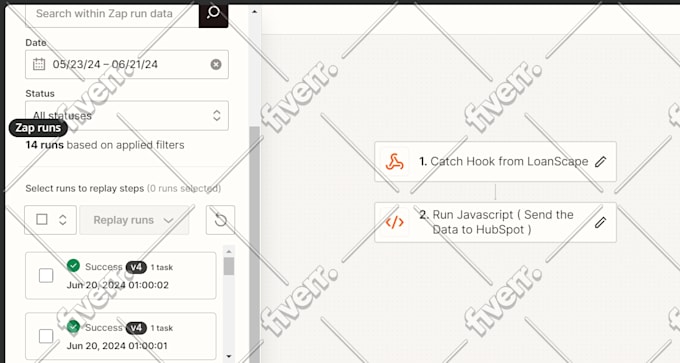Open the calendar icon in Date field
Screen dimensions: 680x363
39,64
